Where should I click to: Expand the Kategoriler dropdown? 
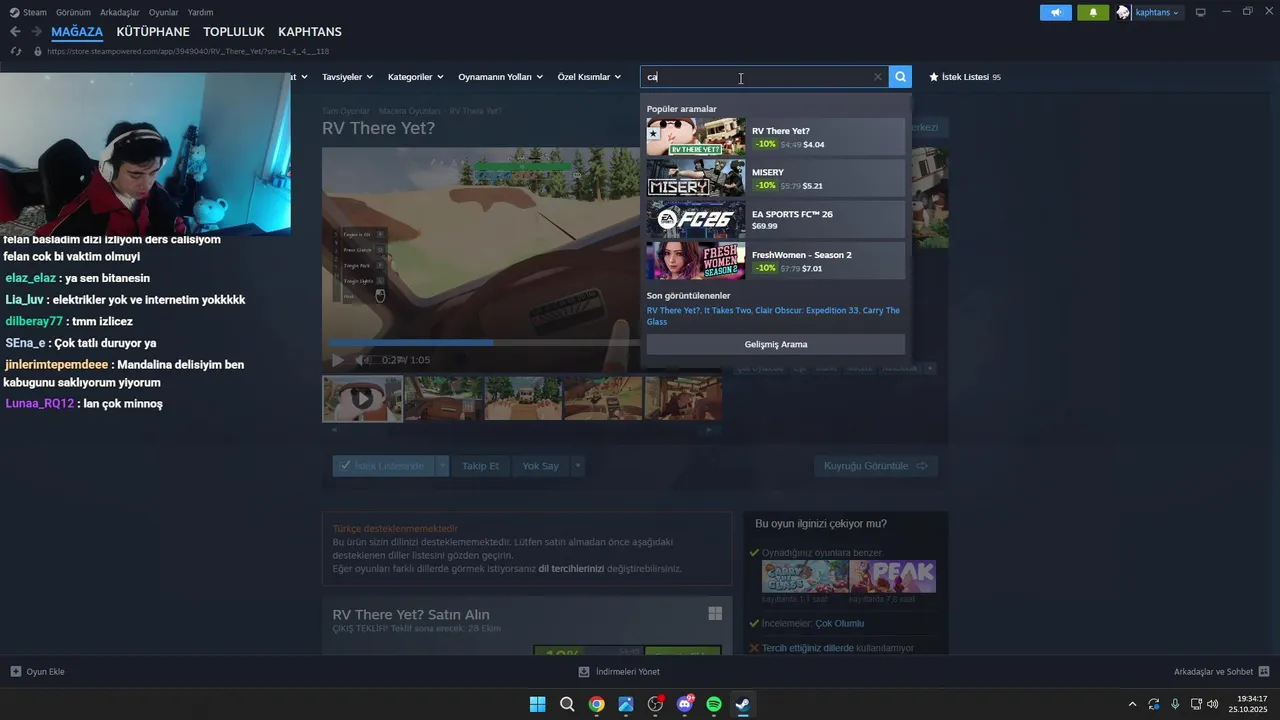pos(415,77)
